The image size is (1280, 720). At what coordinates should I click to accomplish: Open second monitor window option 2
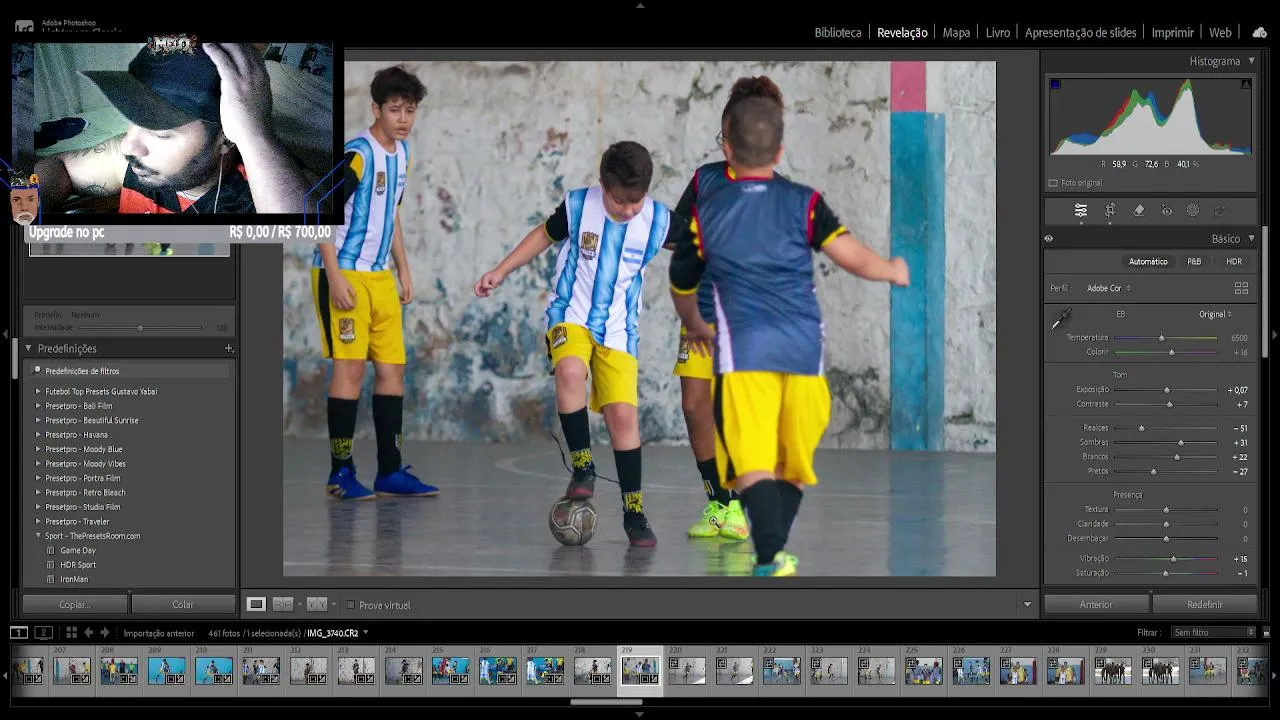[x=43, y=632]
